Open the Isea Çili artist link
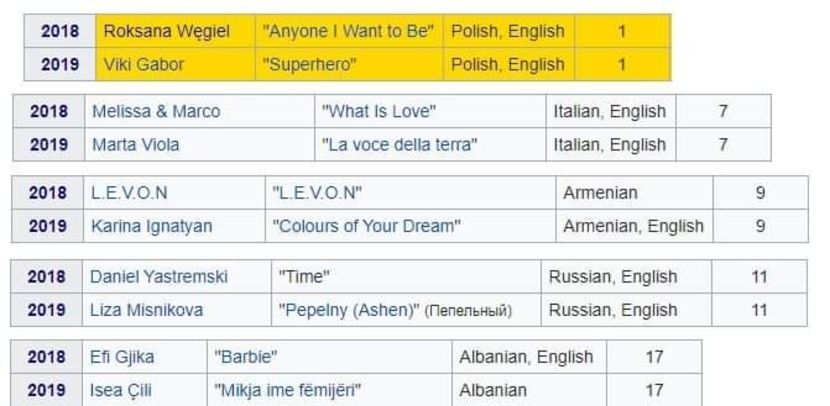The image size is (830, 406). pos(120,390)
